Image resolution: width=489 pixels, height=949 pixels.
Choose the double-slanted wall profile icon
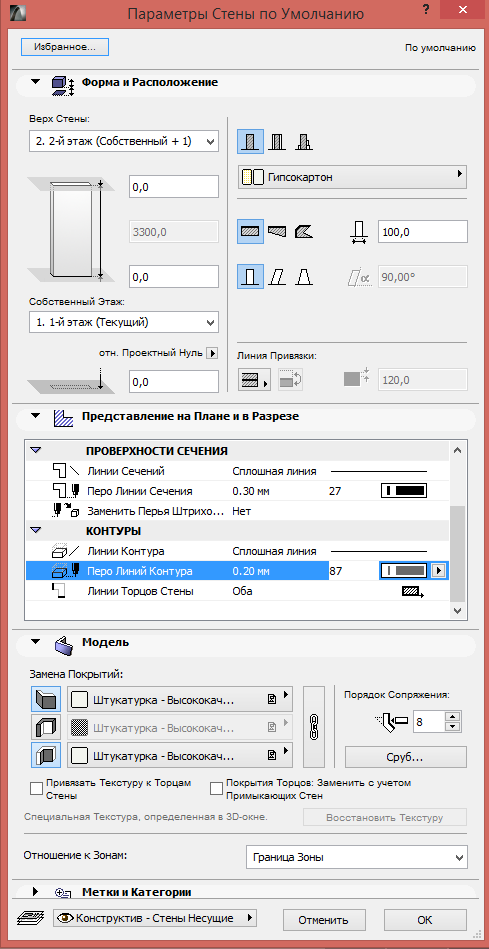pos(304,277)
